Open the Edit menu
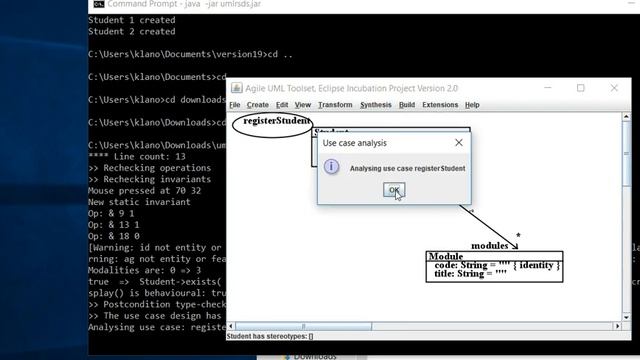This screenshot has height=360, width=640. pyautogui.click(x=282, y=105)
